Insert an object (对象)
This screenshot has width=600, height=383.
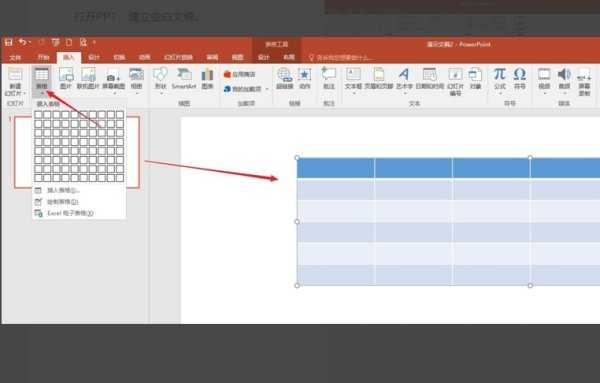pos(475,79)
